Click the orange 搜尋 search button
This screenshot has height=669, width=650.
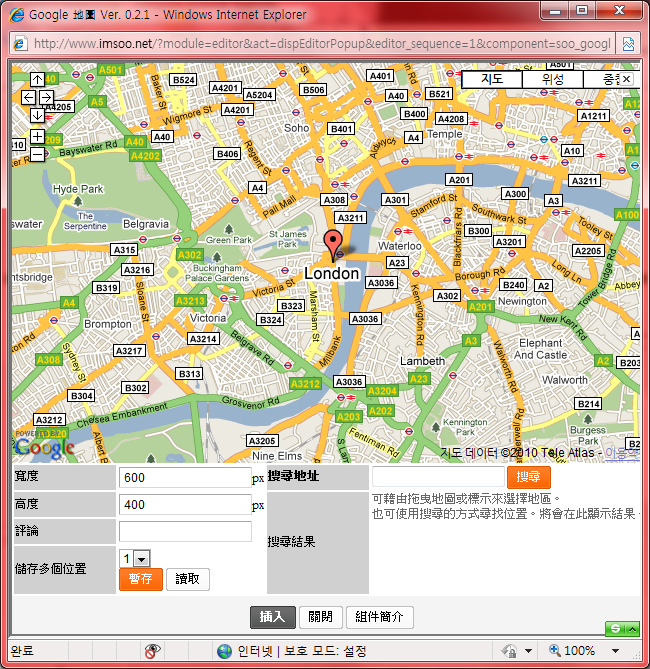[529, 477]
